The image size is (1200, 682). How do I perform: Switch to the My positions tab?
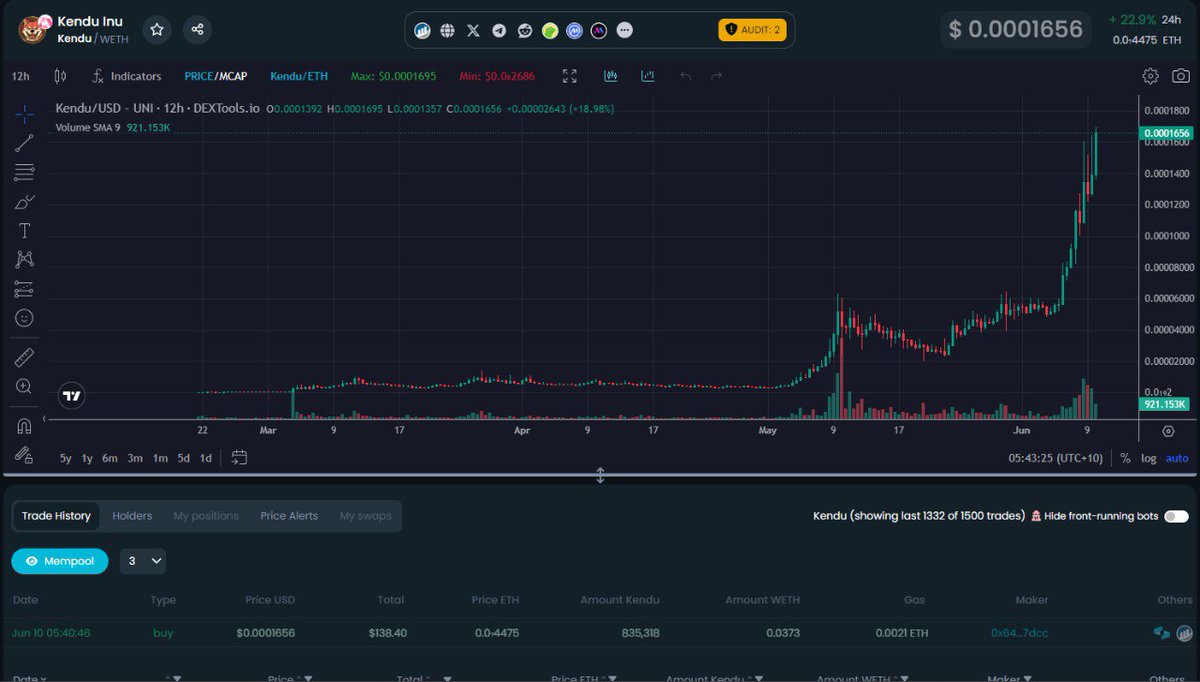(206, 516)
